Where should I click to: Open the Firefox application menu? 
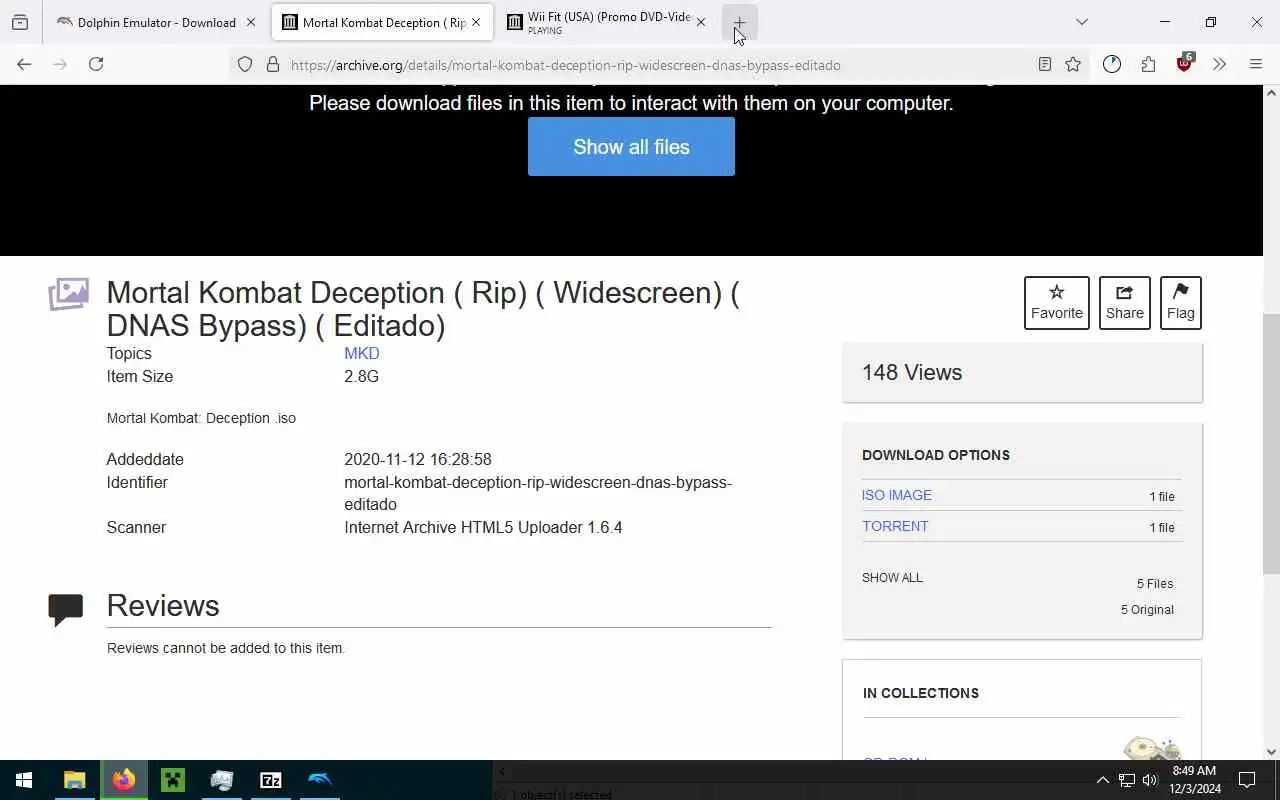click(1256, 64)
